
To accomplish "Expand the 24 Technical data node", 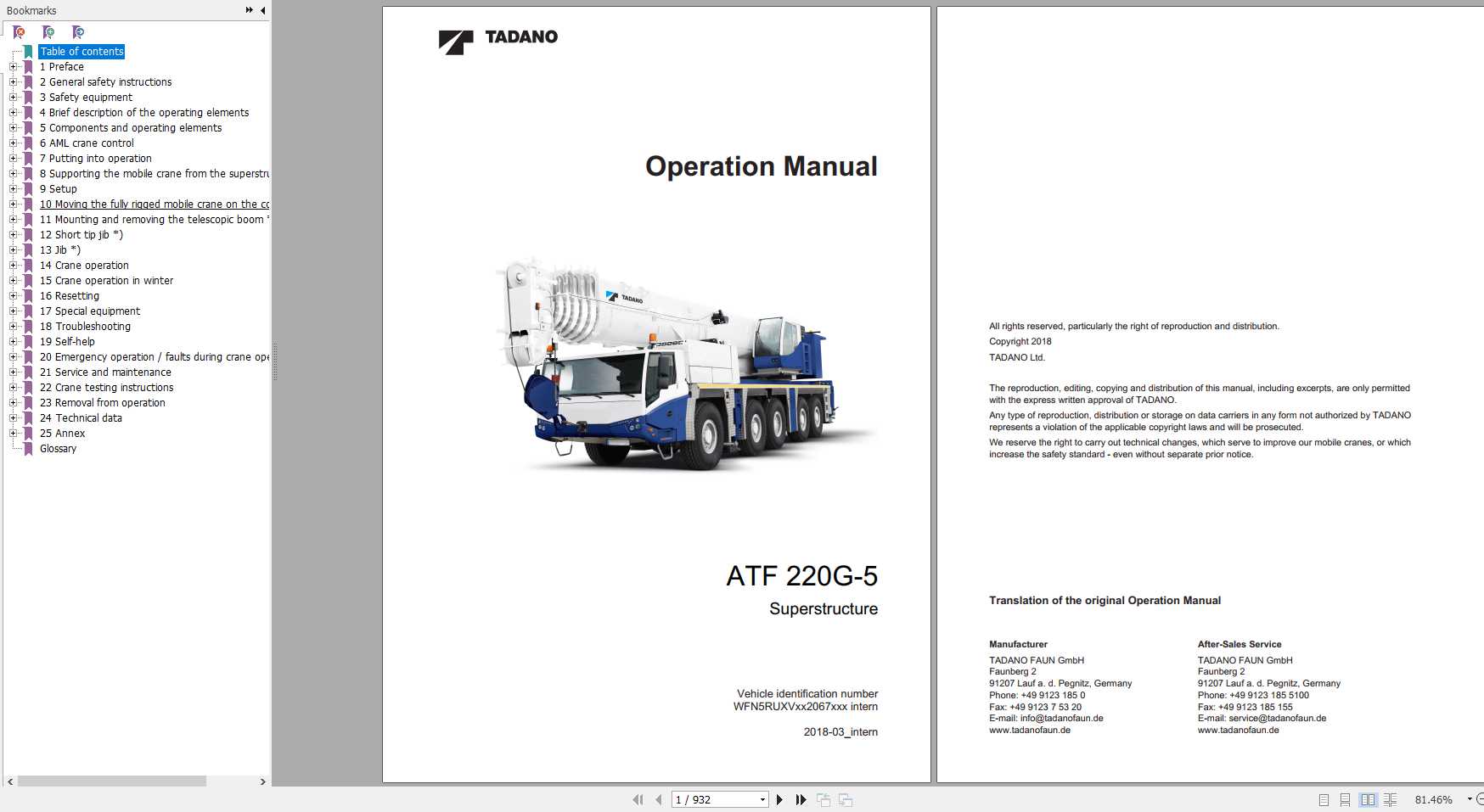I will pyautogui.click(x=13, y=418).
